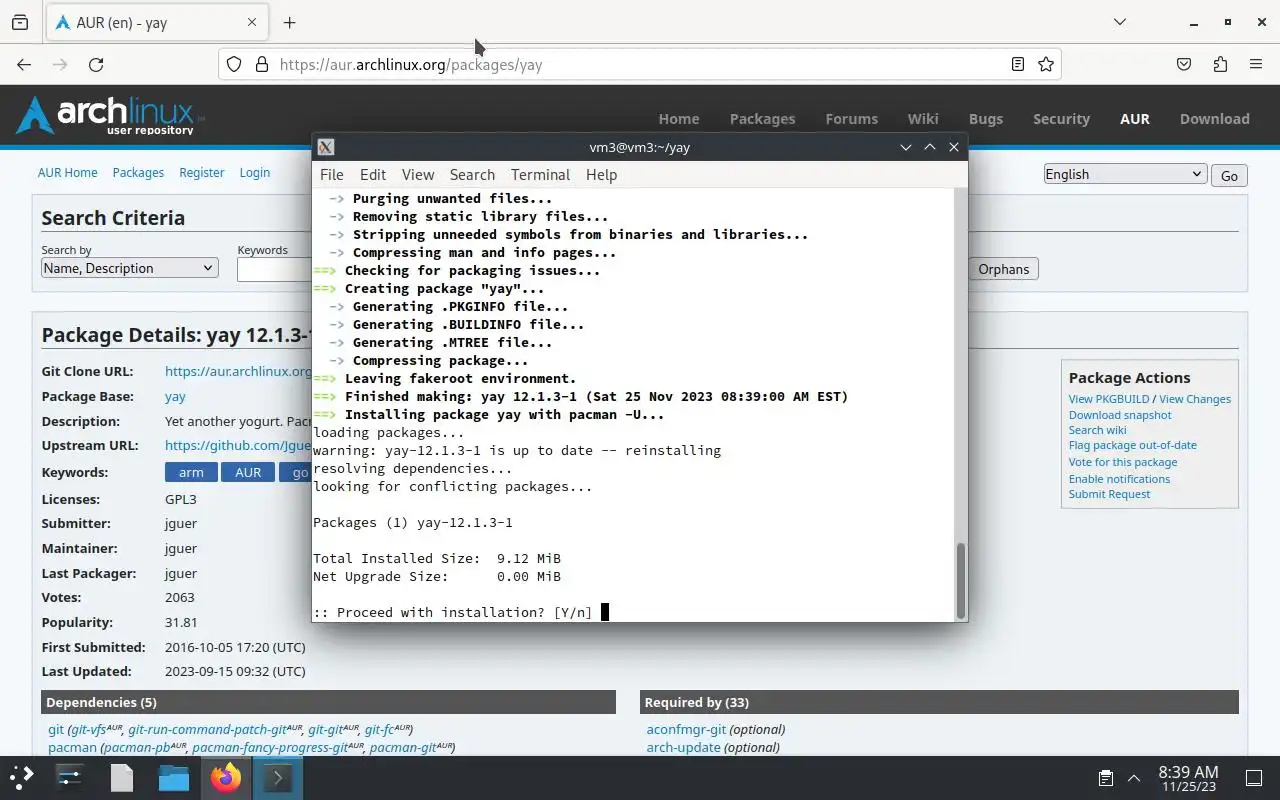The width and height of the screenshot is (1280, 800).
Task: Toggle reader view in address bar
Action: tap(1018, 64)
